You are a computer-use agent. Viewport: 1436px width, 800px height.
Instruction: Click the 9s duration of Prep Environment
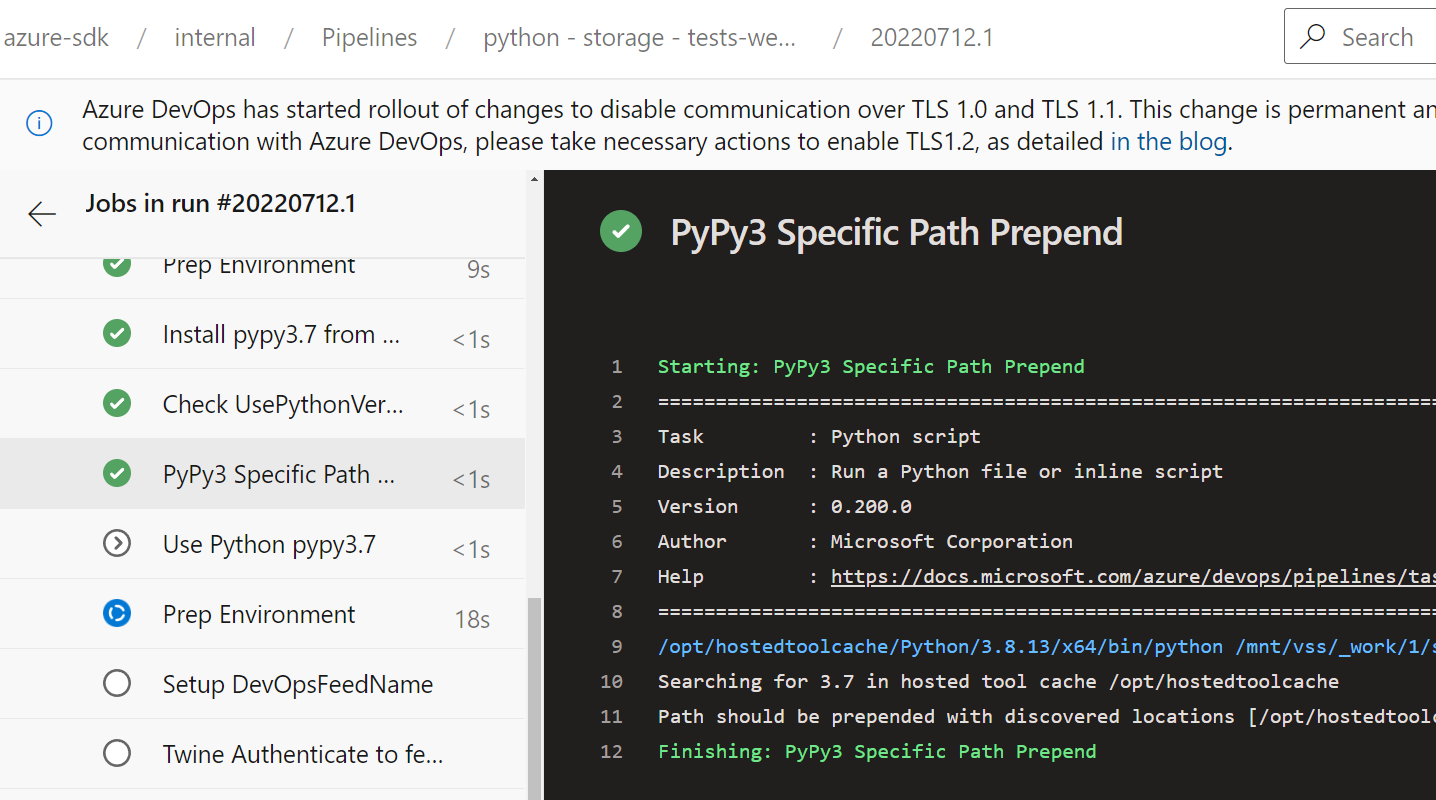(x=478, y=269)
